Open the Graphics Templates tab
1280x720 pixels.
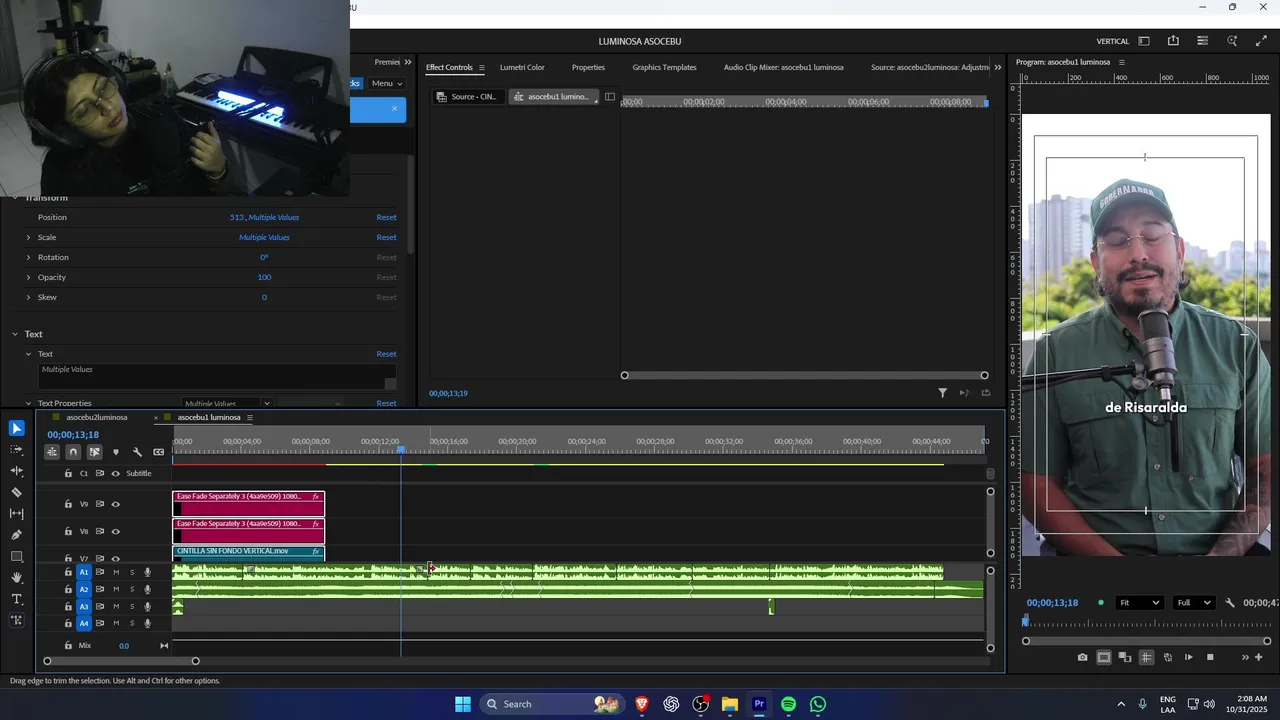point(664,67)
